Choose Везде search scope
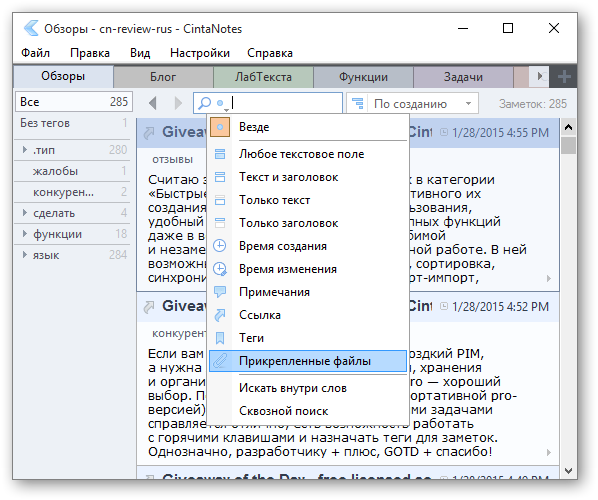The width and height of the screenshot is (598, 500). pyautogui.click(x=308, y=127)
